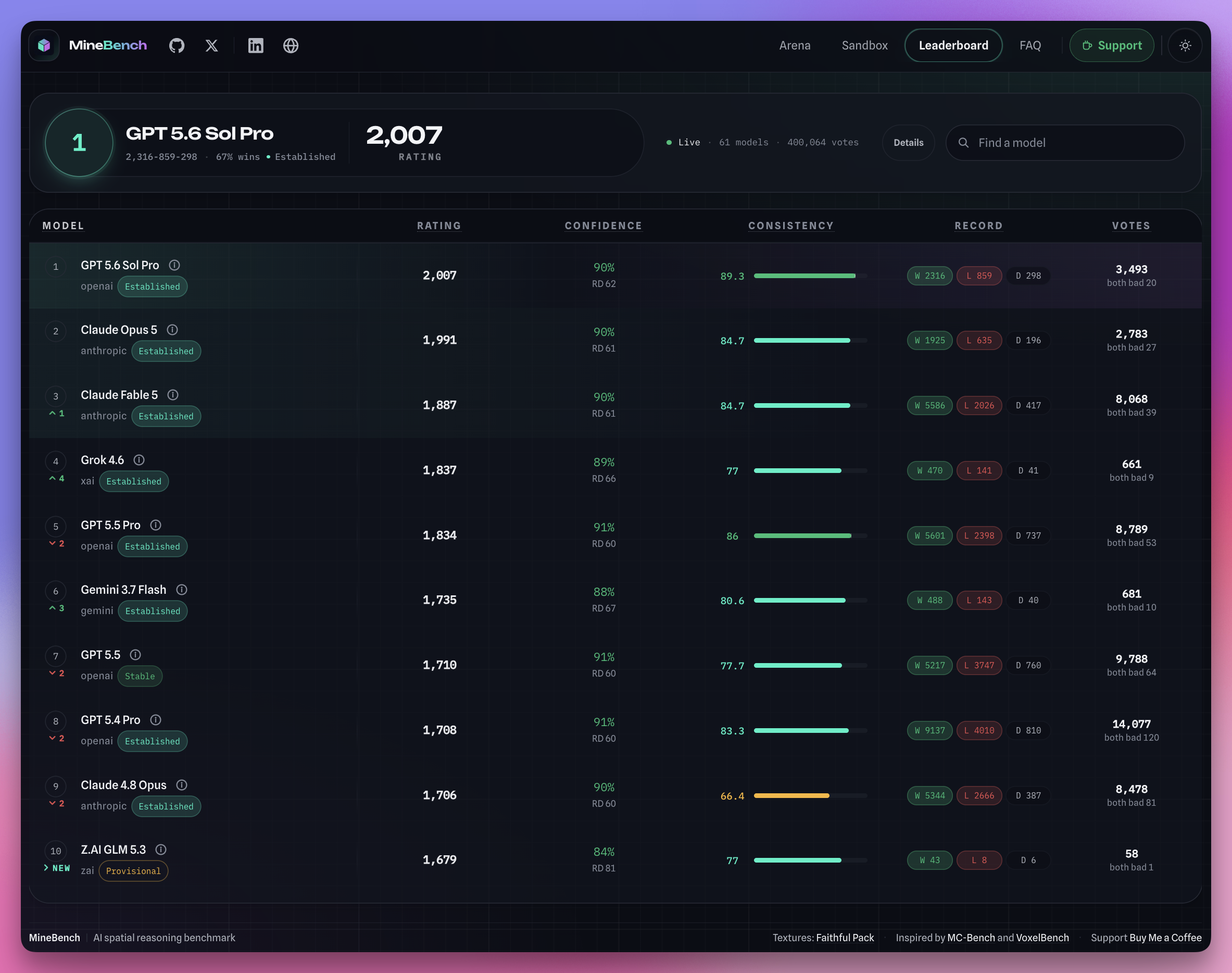Focus the Find a model search field
Screen dimensions: 1232x973
(x=1064, y=142)
